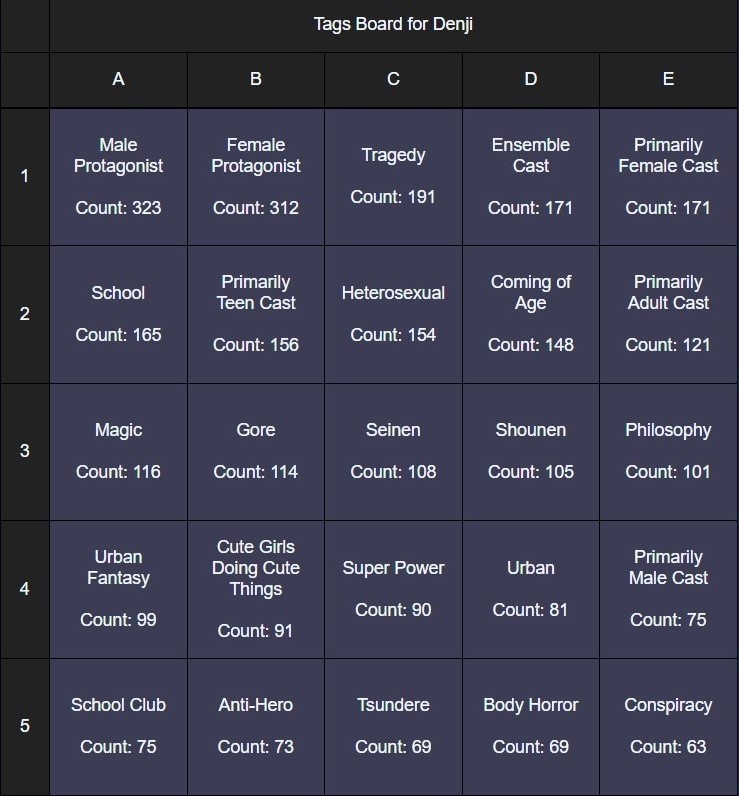Click the Super Power tag cell
Image resolution: width=739 pixels, height=796 pixels.
coord(393,588)
